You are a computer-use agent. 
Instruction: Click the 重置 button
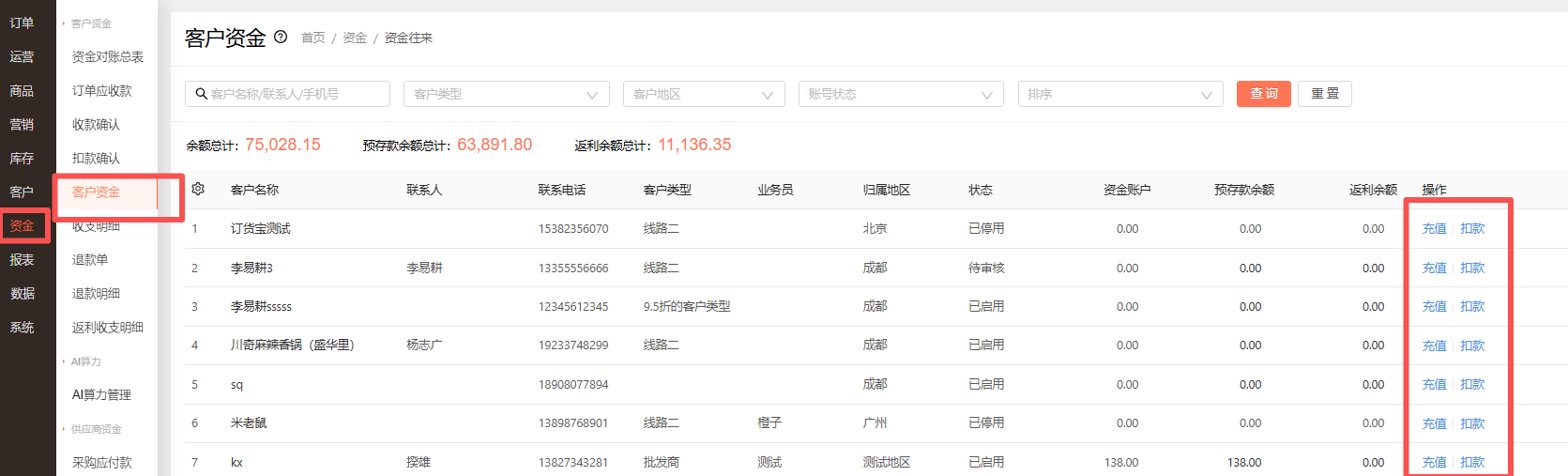[x=1325, y=94]
